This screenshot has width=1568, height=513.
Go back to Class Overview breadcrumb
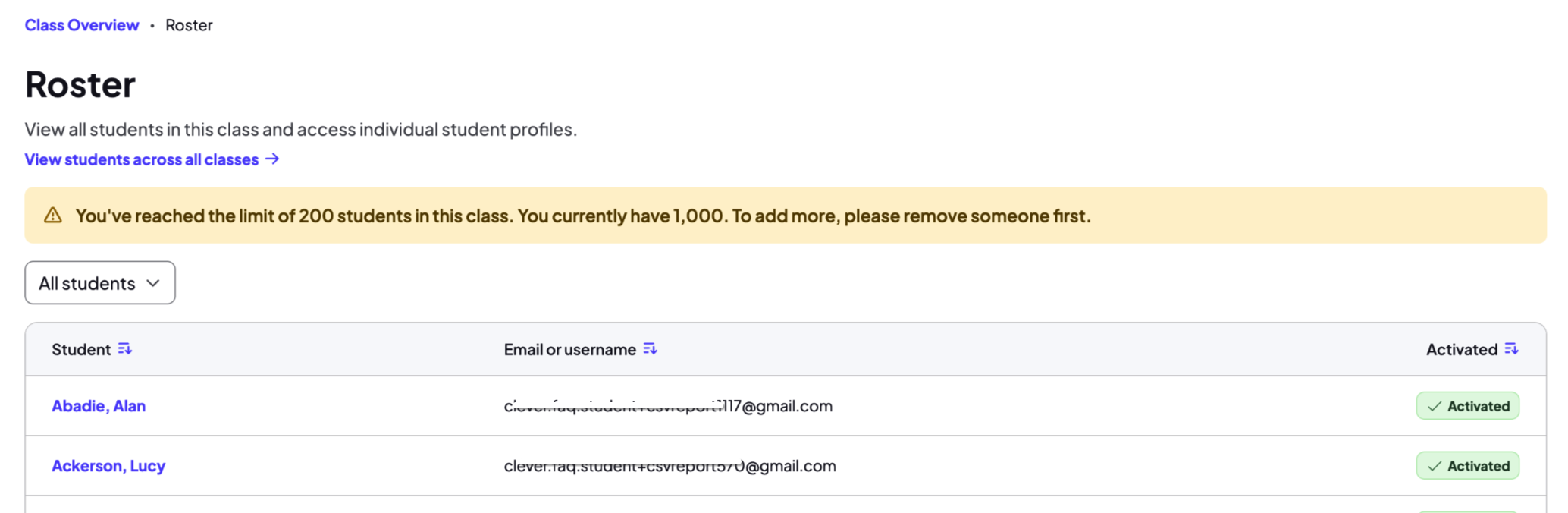[82, 25]
